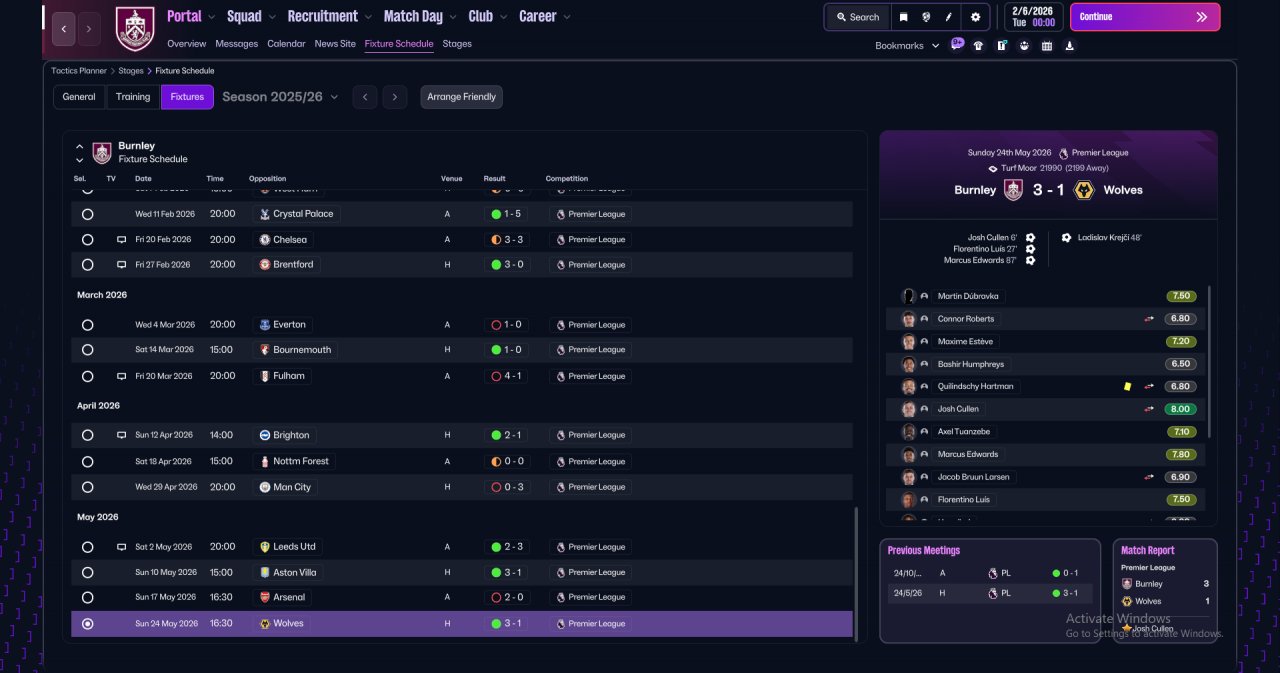
Task: Open the Career dropdown menu
Action: point(545,16)
